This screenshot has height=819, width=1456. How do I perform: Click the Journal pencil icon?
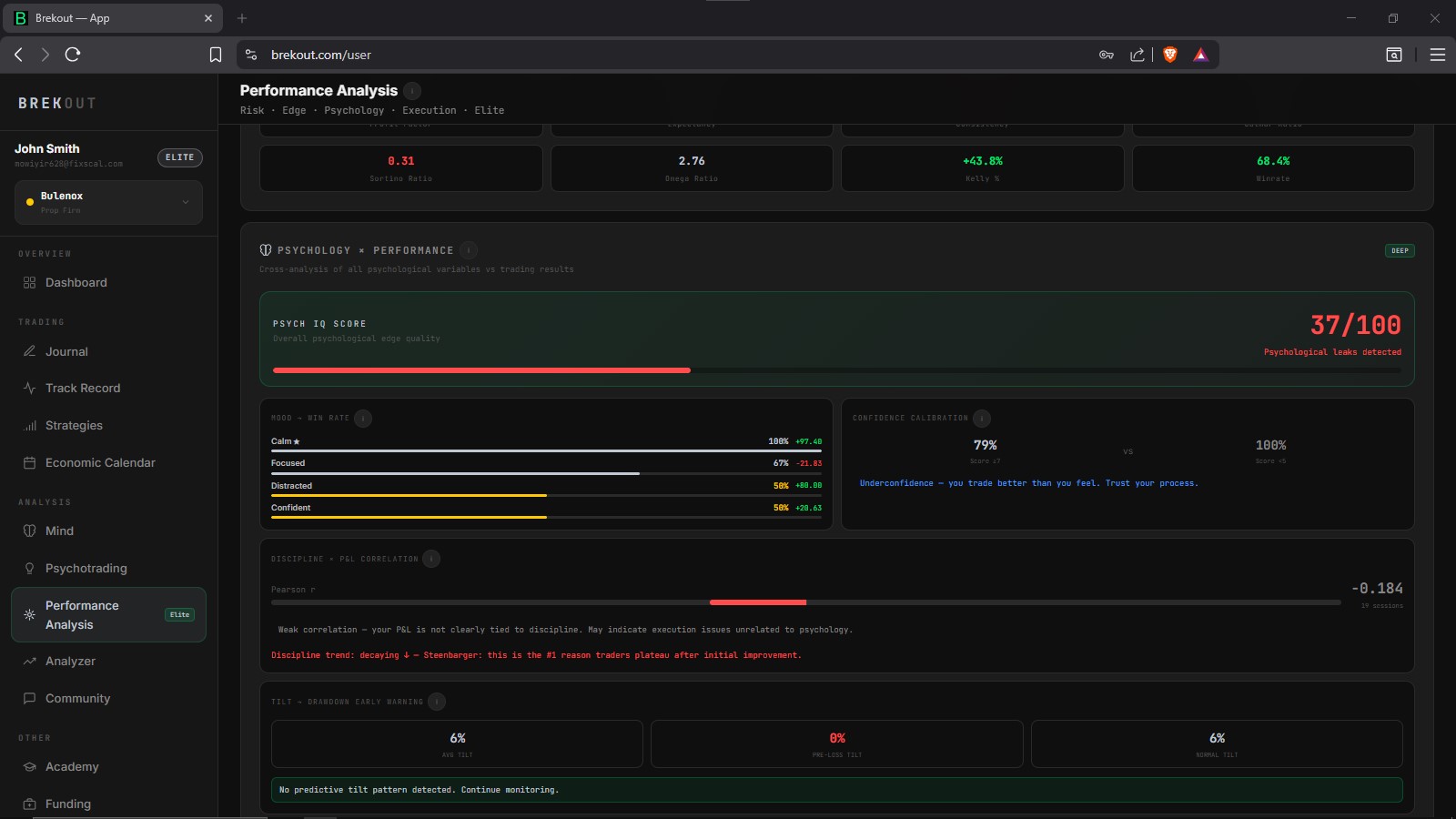(29, 351)
